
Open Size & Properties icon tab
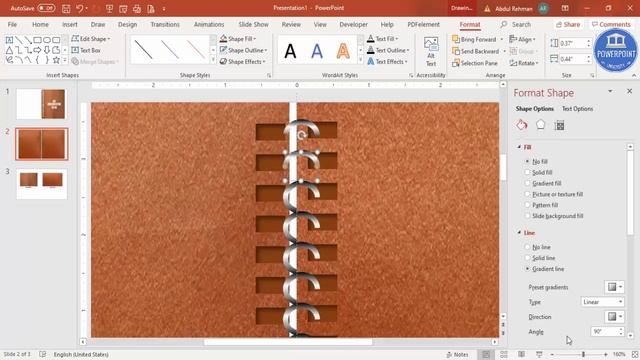point(560,125)
